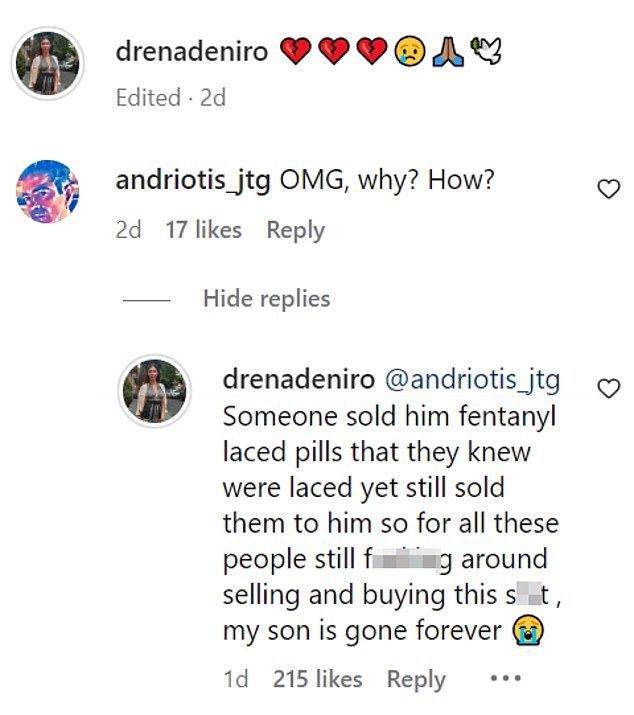This screenshot has height=715, width=634.
Task: Open the andriotis_jtg profile picture
Action: [x=46, y=191]
